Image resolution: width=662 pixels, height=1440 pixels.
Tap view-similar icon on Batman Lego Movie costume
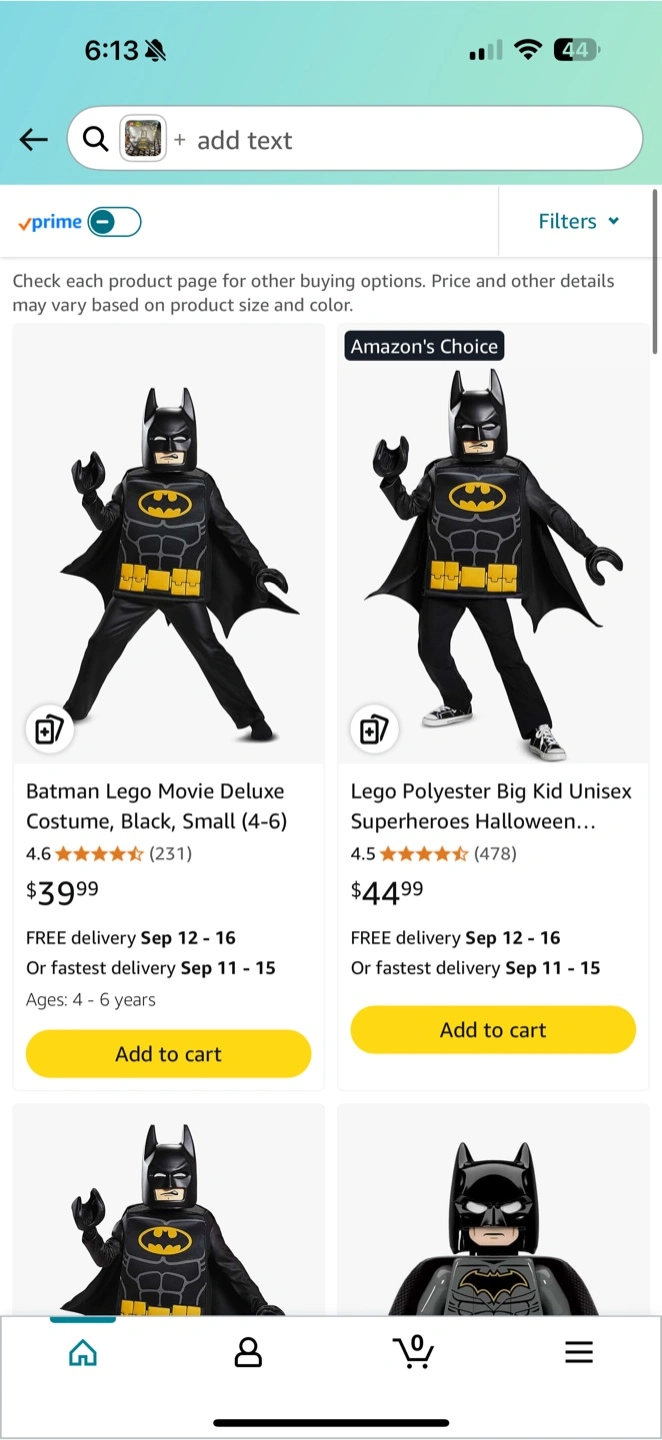click(x=49, y=729)
